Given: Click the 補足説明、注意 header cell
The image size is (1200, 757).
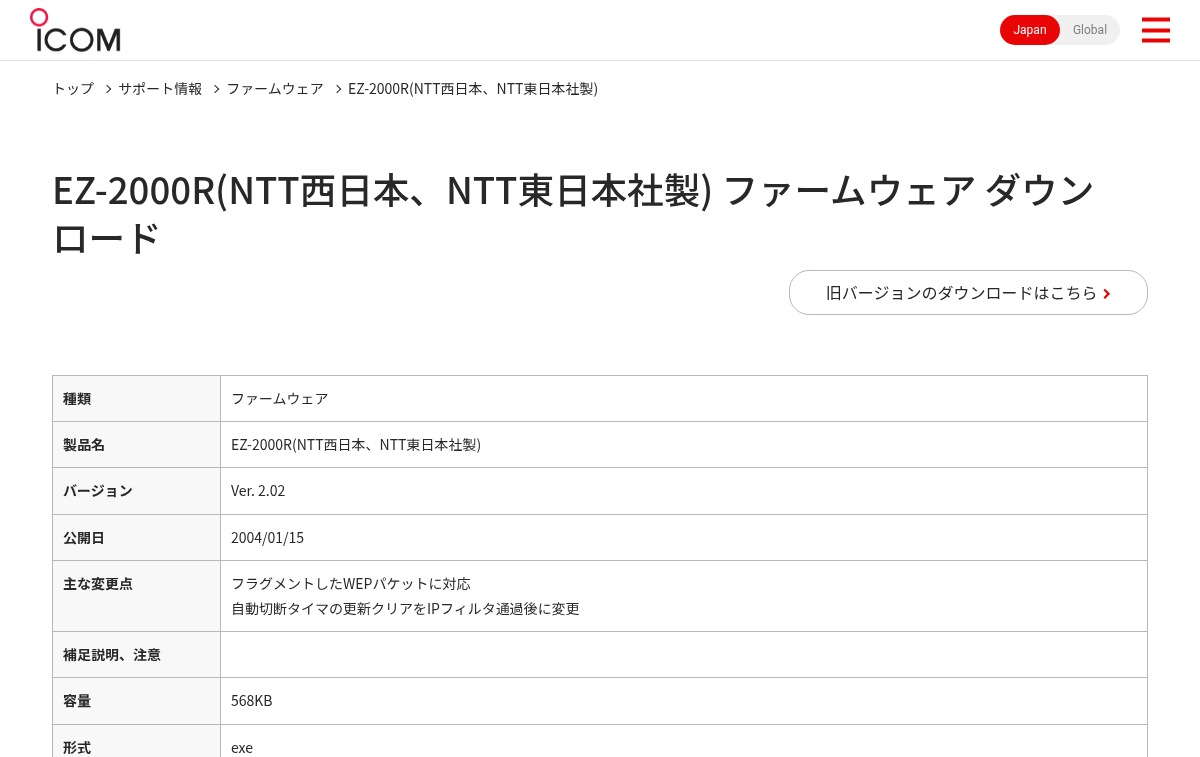Looking at the screenshot, I should (x=136, y=655).
